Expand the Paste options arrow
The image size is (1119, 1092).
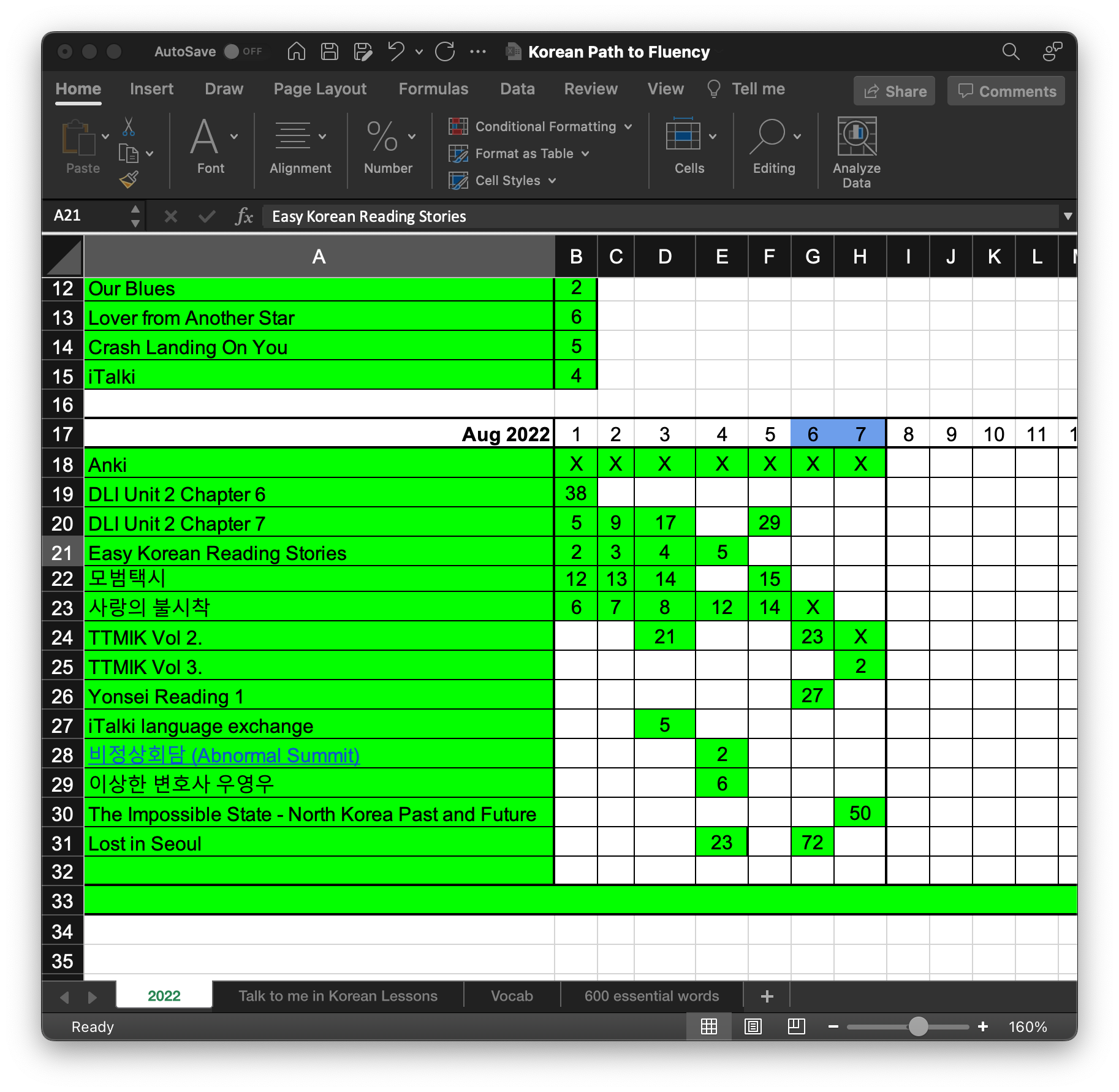[105, 136]
